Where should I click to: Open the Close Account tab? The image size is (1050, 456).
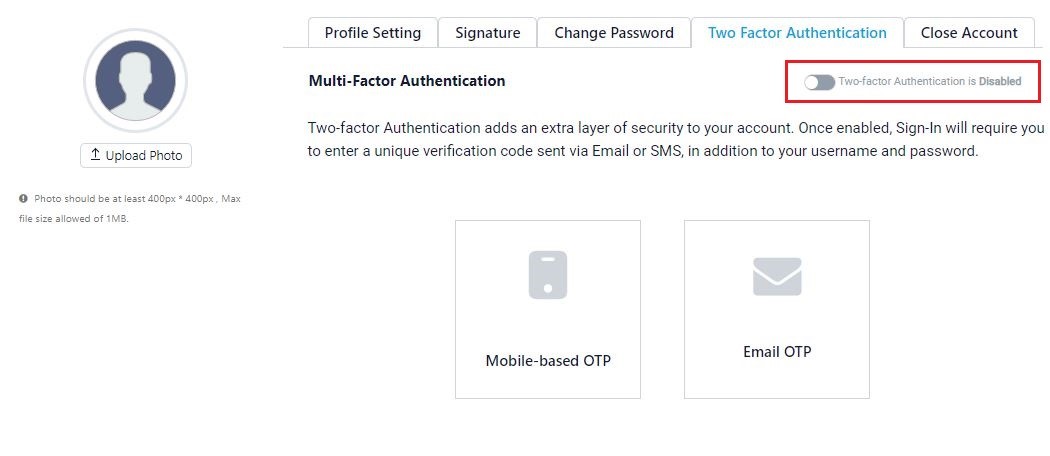pyautogui.click(x=969, y=33)
